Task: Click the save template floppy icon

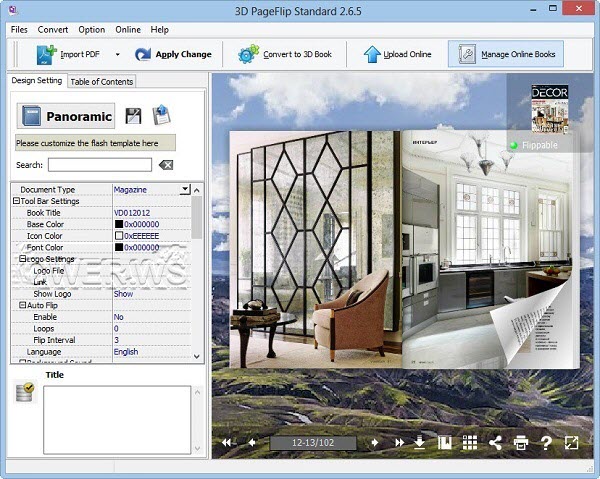Action: 133,116
